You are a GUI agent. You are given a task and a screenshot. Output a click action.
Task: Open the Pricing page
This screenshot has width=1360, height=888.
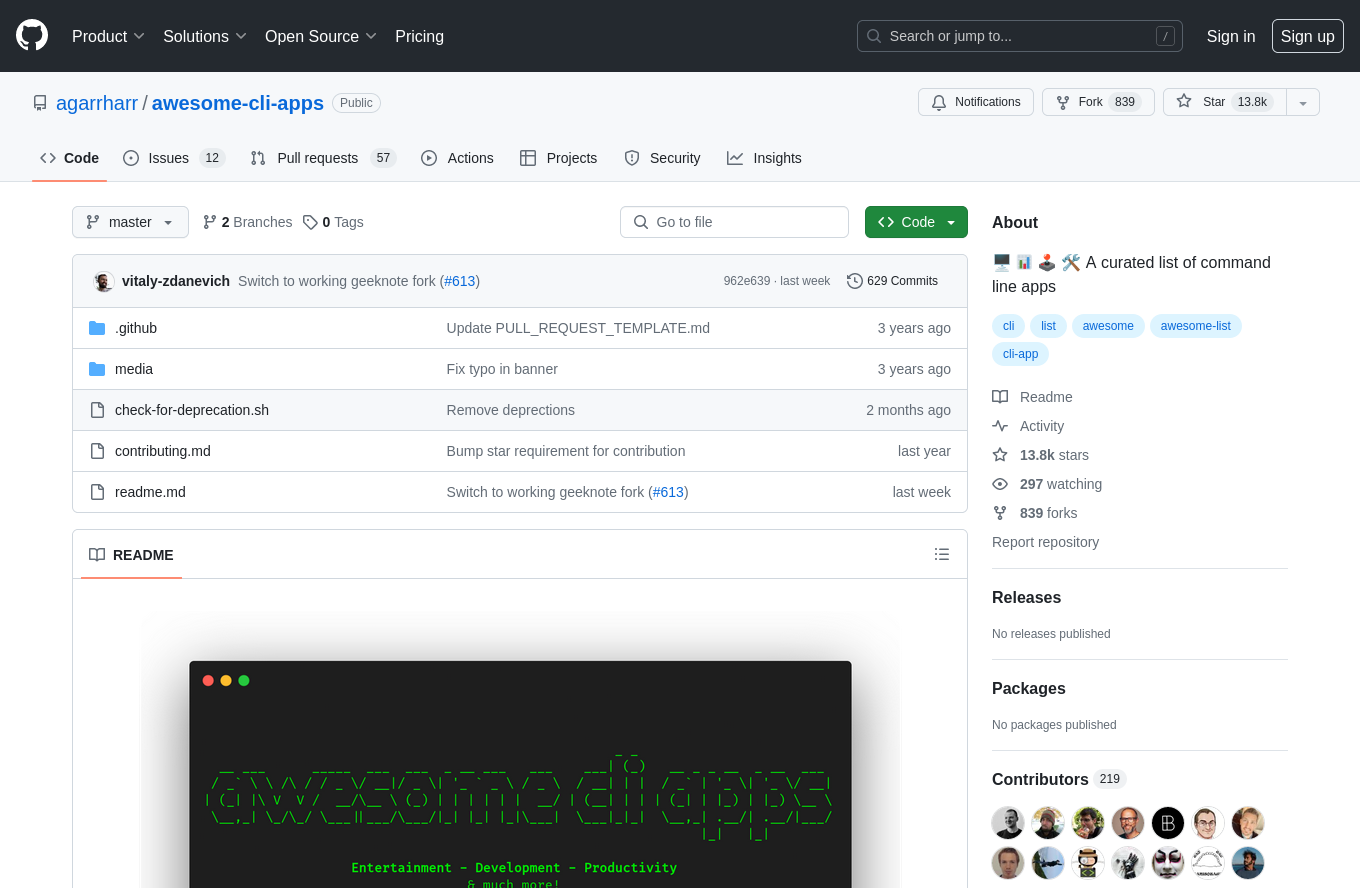419,36
